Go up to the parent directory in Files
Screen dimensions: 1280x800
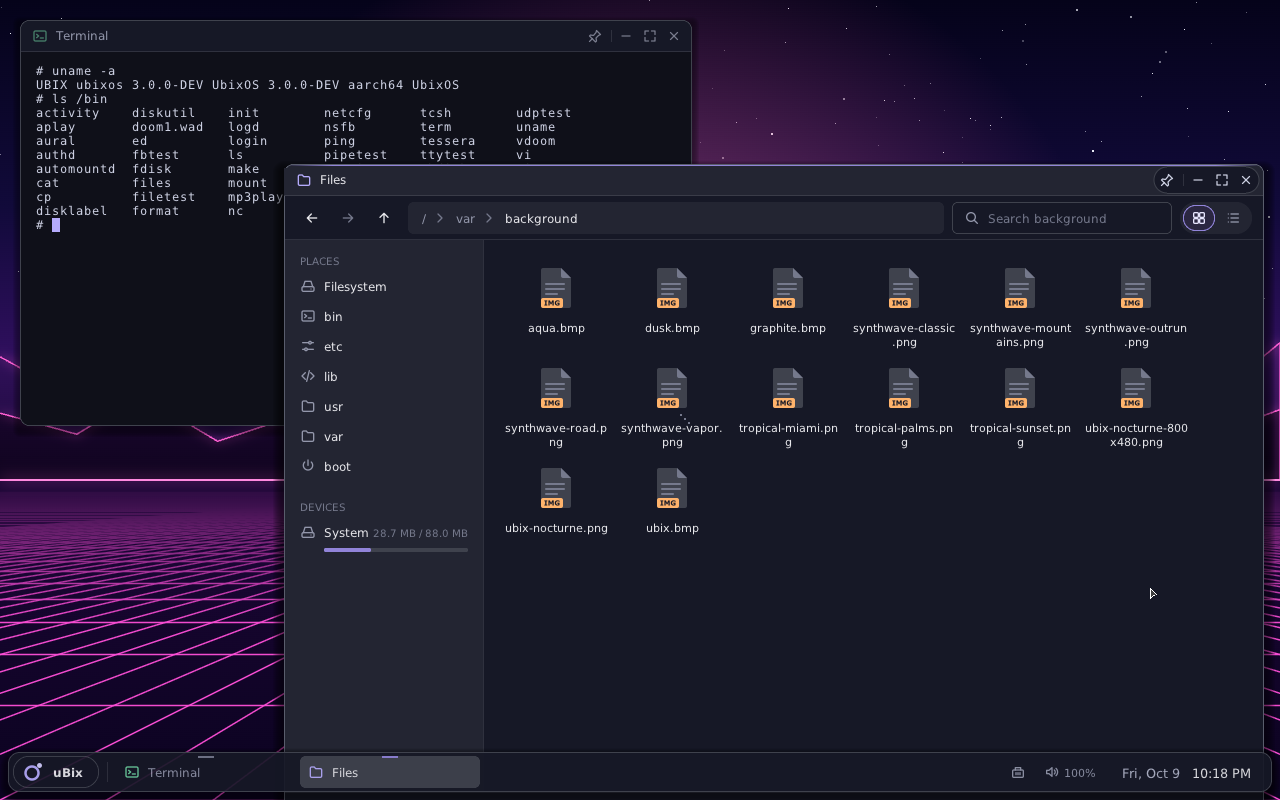[384, 218]
